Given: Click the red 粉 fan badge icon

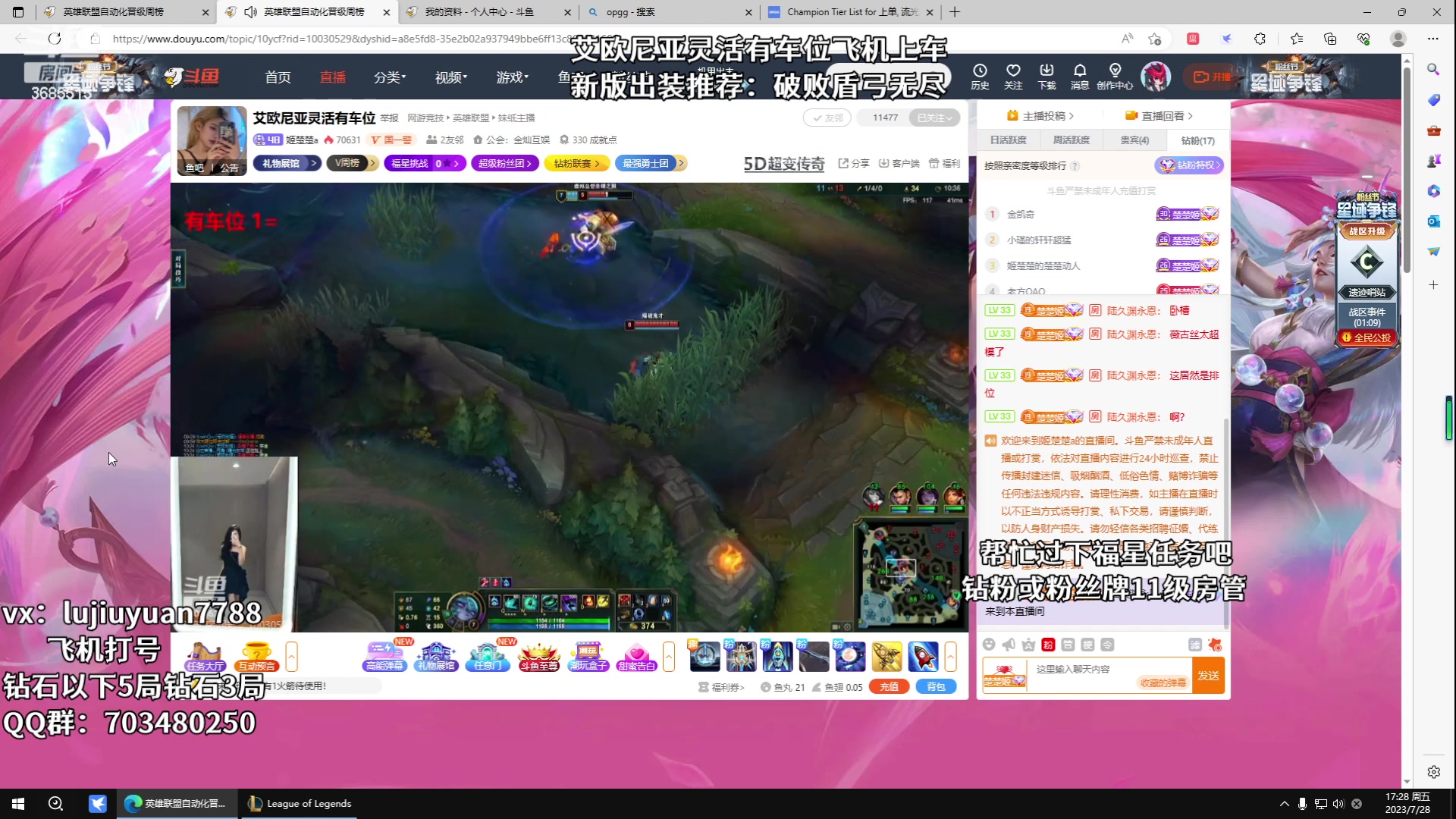Looking at the screenshot, I should coord(1048,645).
